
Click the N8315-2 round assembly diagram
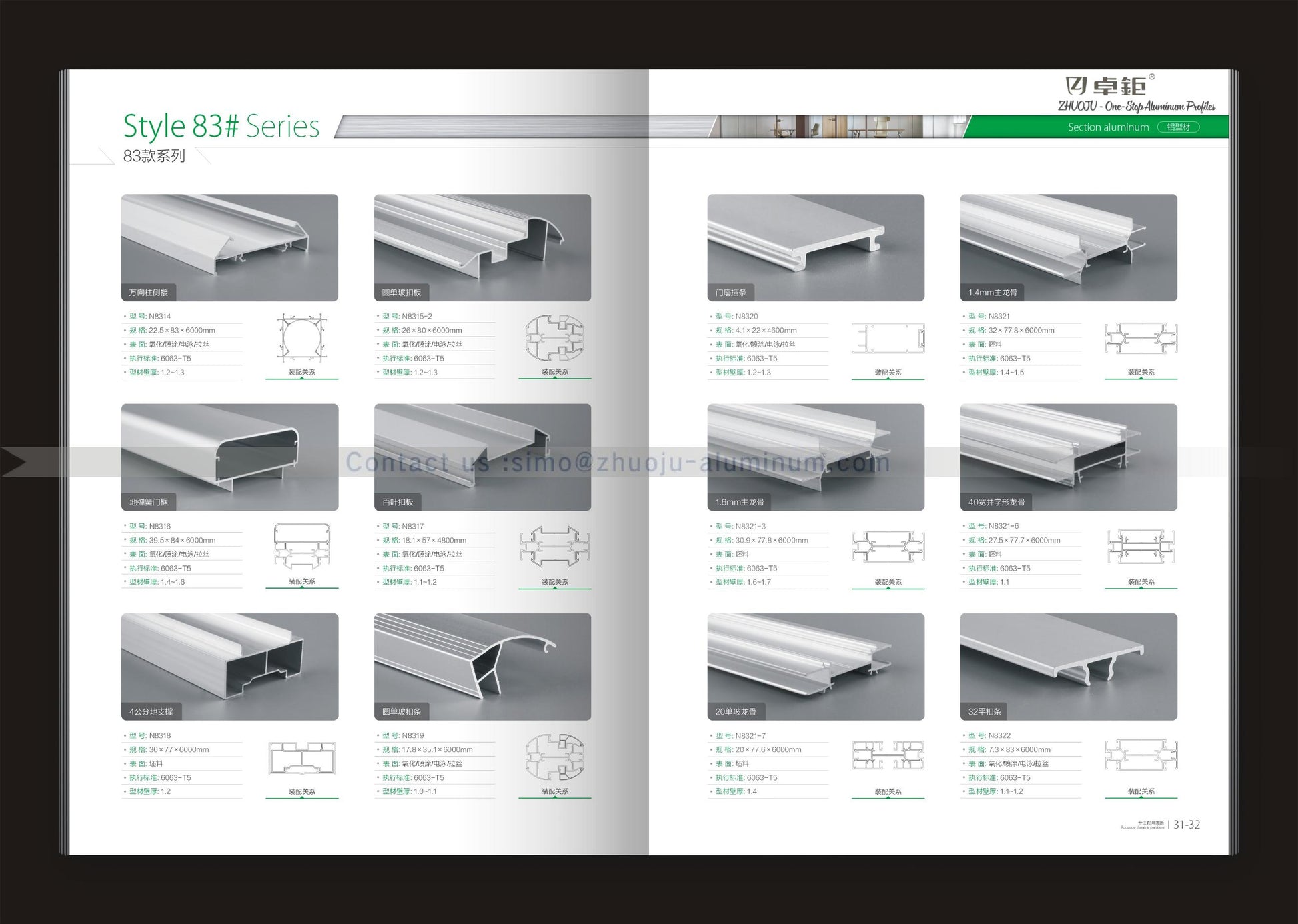(554, 338)
